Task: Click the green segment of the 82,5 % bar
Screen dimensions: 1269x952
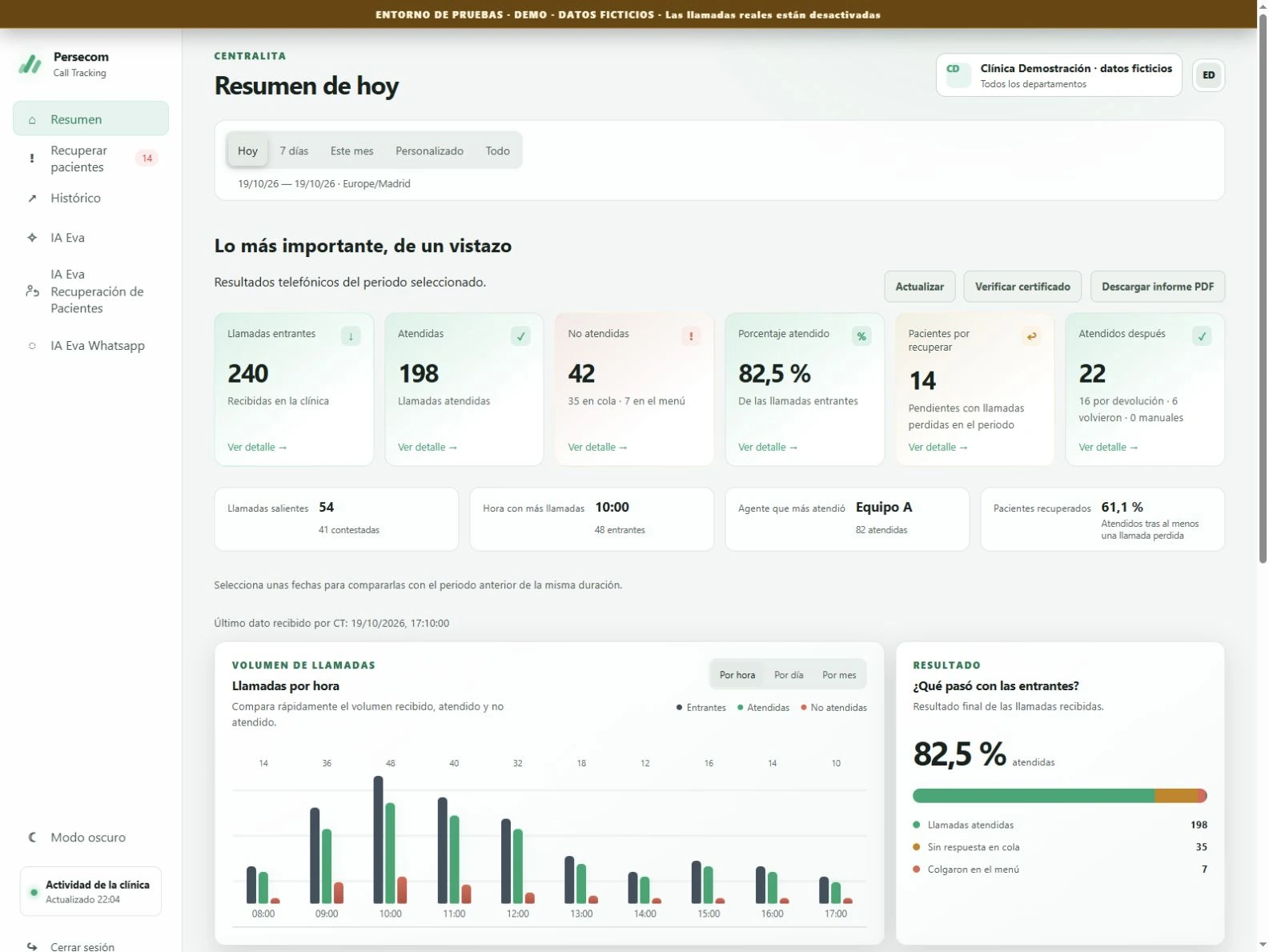Action: pos(1034,796)
